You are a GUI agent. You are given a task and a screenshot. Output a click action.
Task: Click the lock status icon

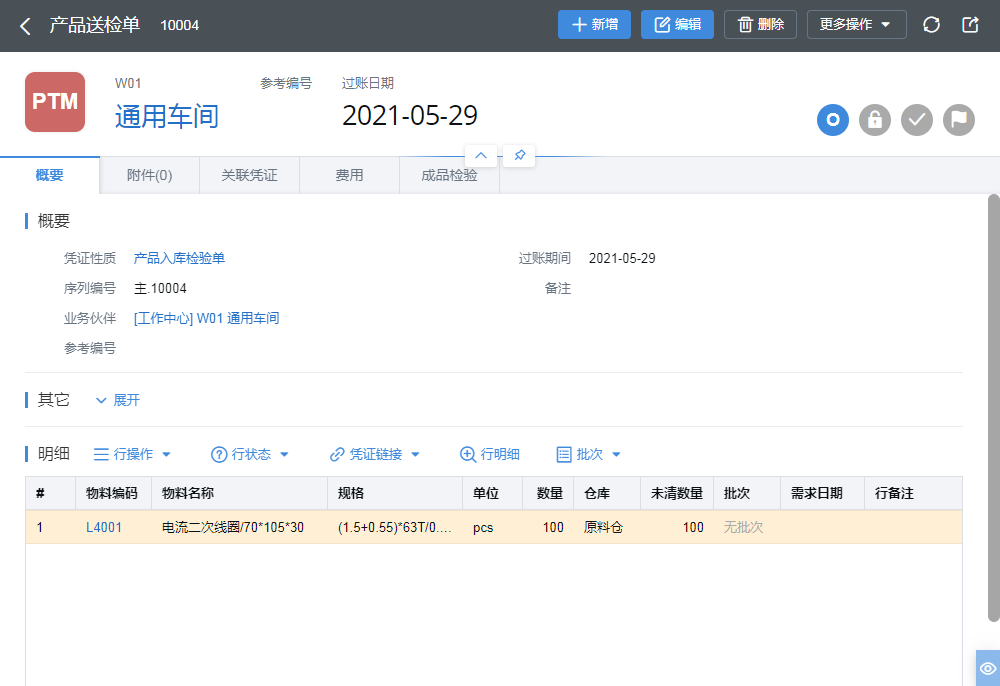875,120
